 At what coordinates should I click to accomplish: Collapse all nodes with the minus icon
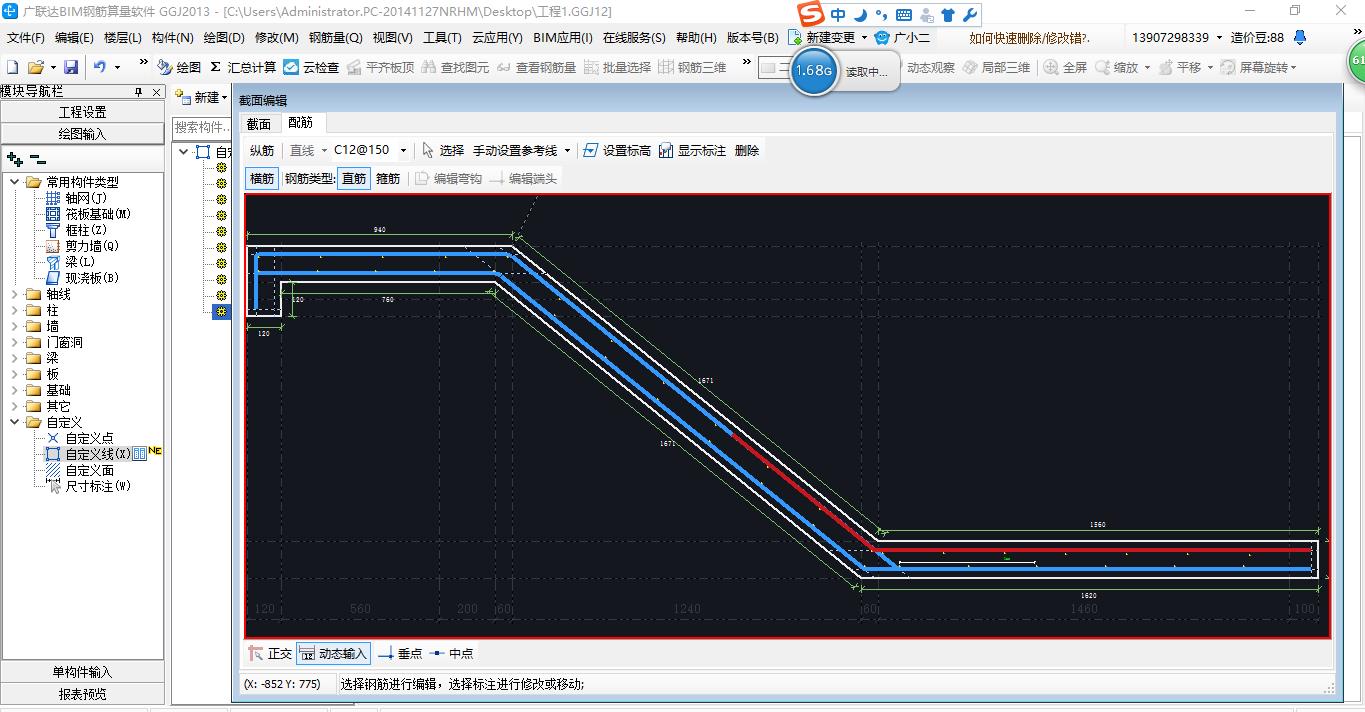pyautogui.click(x=37, y=158)
